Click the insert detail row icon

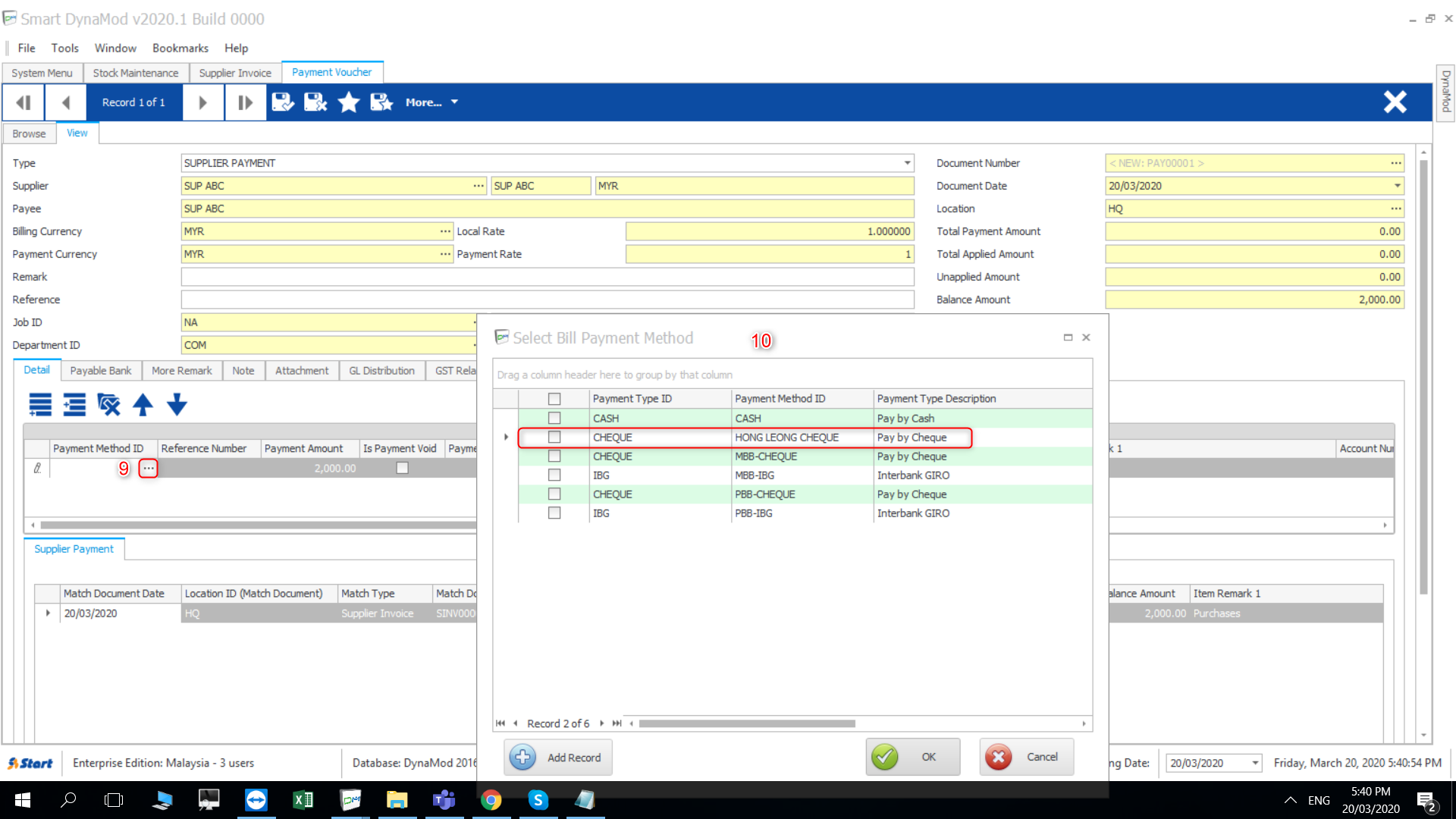74,405
